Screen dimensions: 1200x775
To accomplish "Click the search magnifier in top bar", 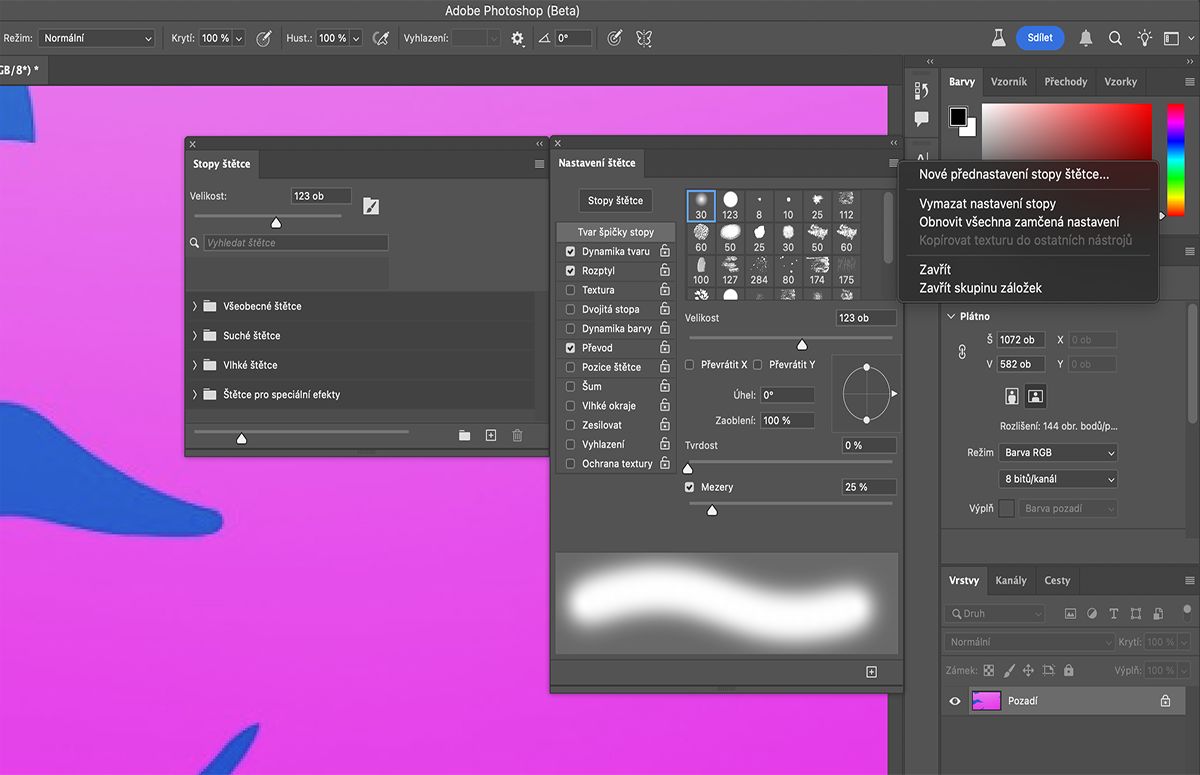I will point(1115,38).
